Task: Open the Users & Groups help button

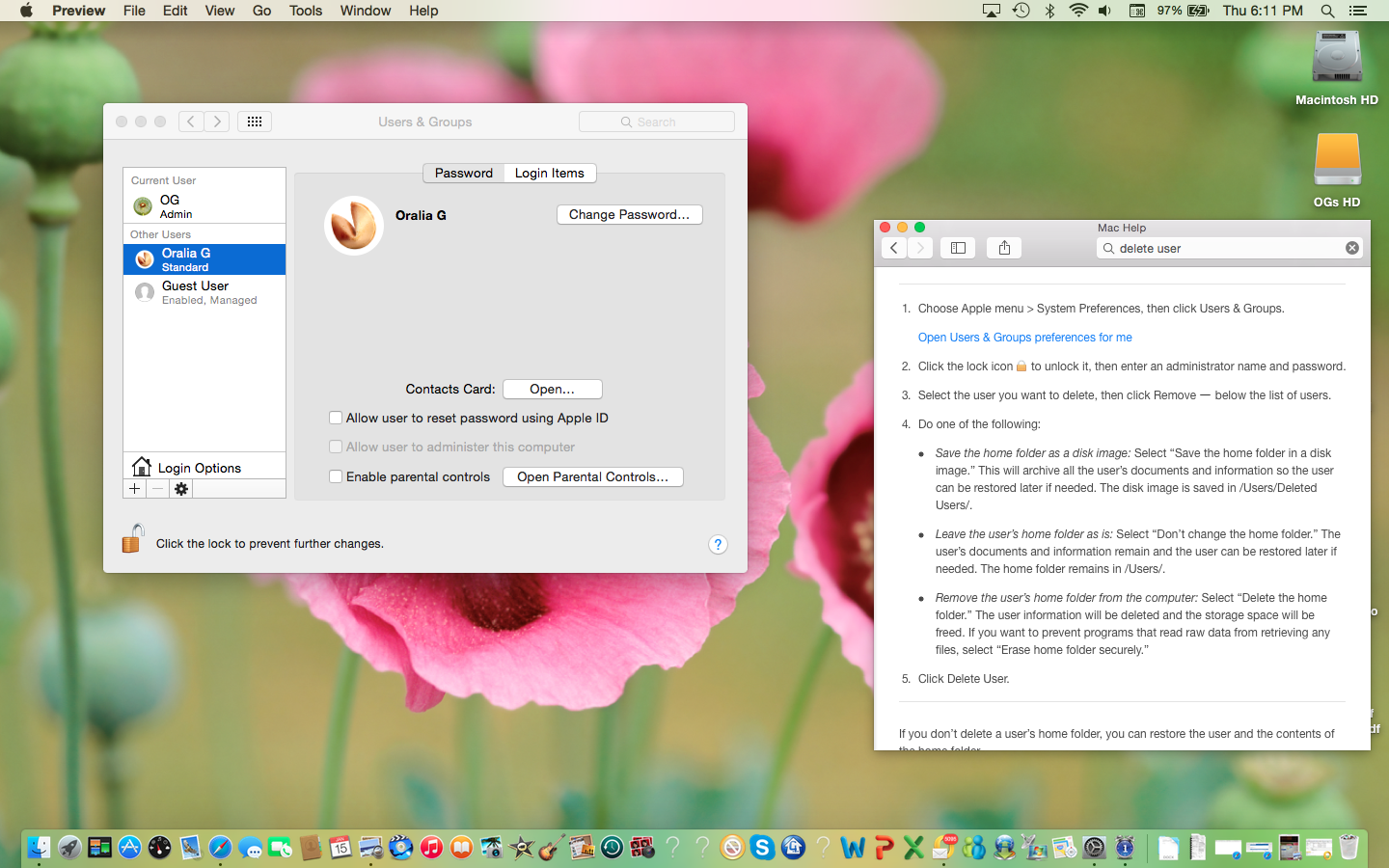Action: point(718,544)
